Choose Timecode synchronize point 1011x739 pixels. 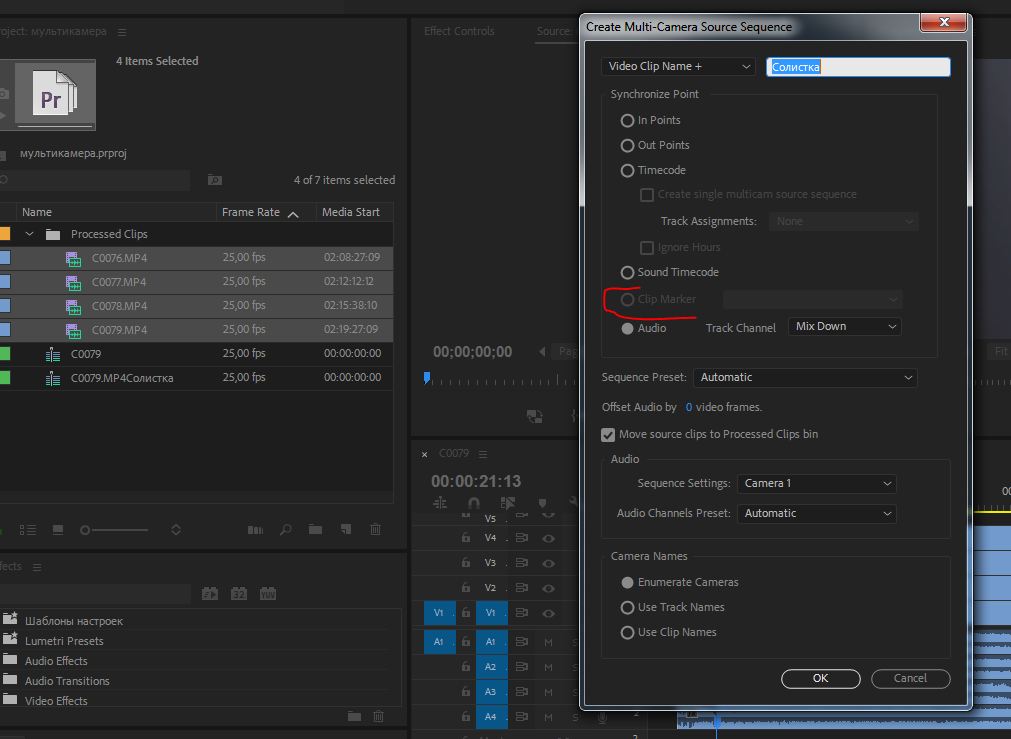(627, 171)
